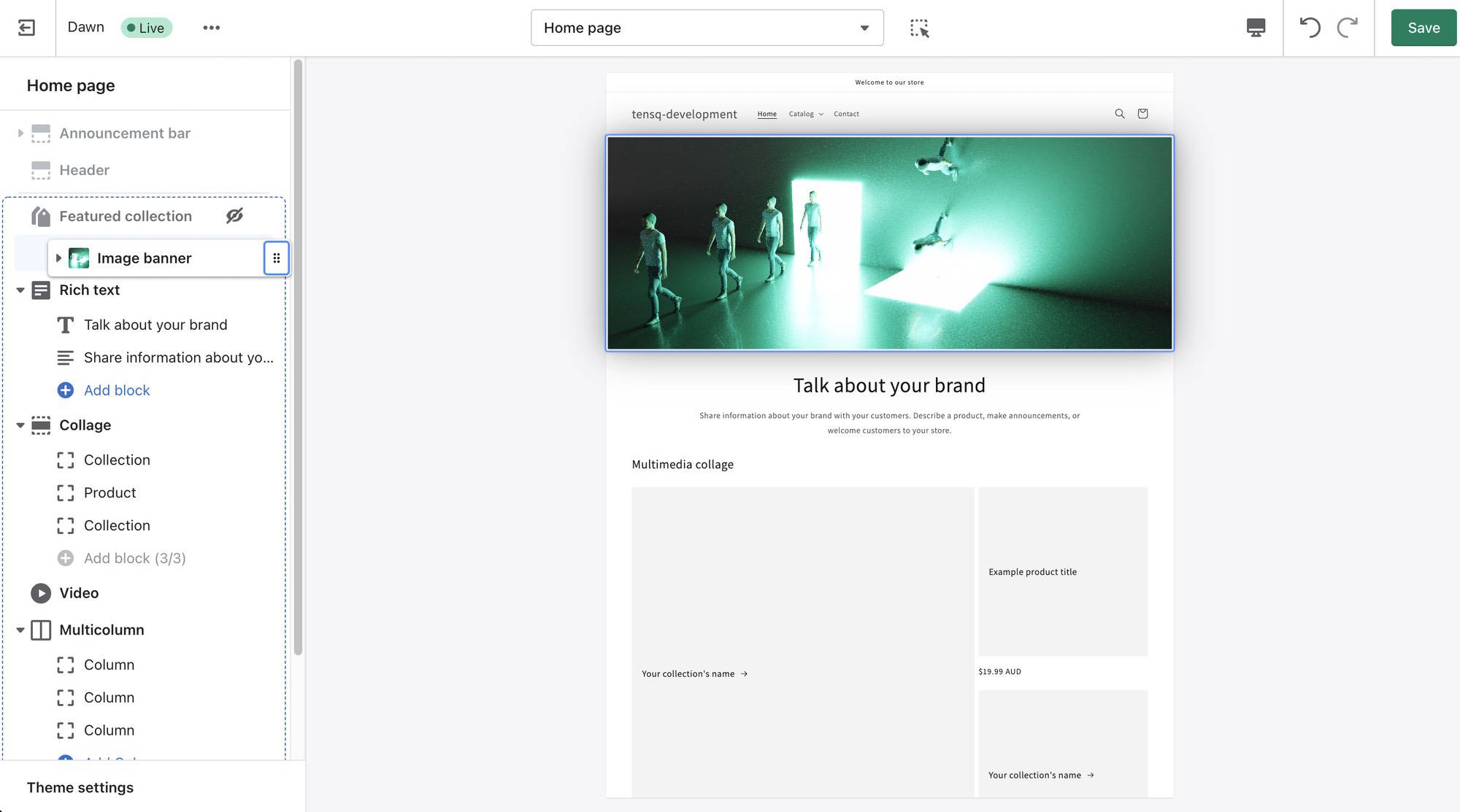Click the undo arrow

1310,28
